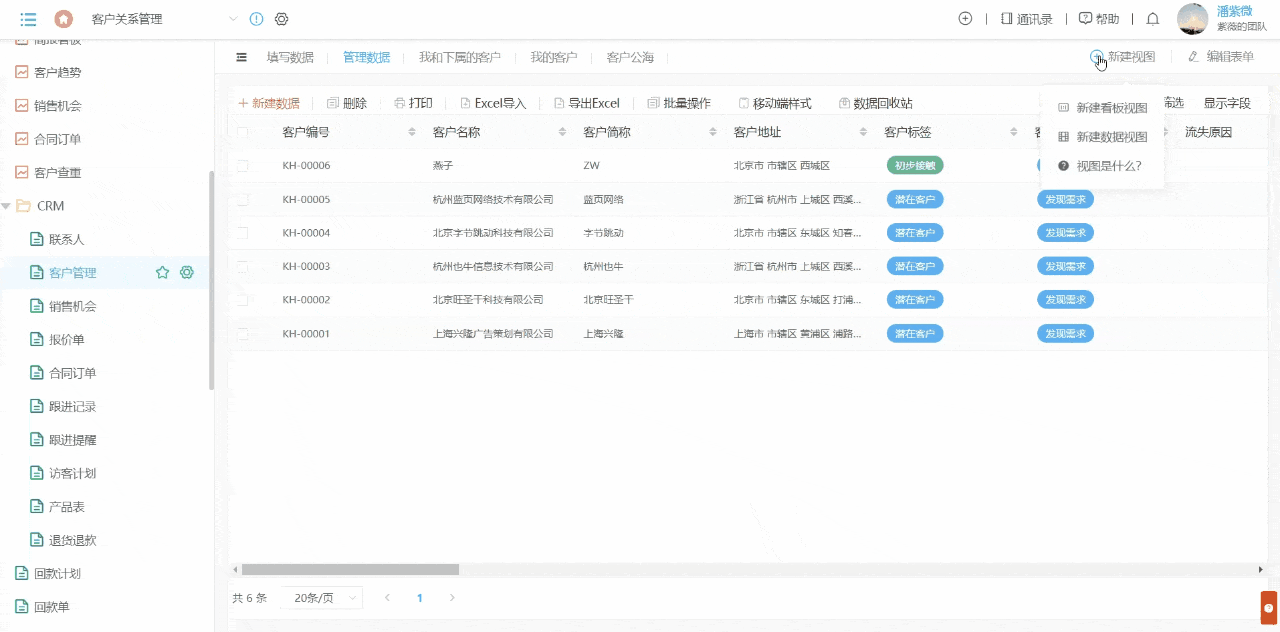
Task: Sort by 客户标签 column arrows
Action: click(x=1013, y=132)
